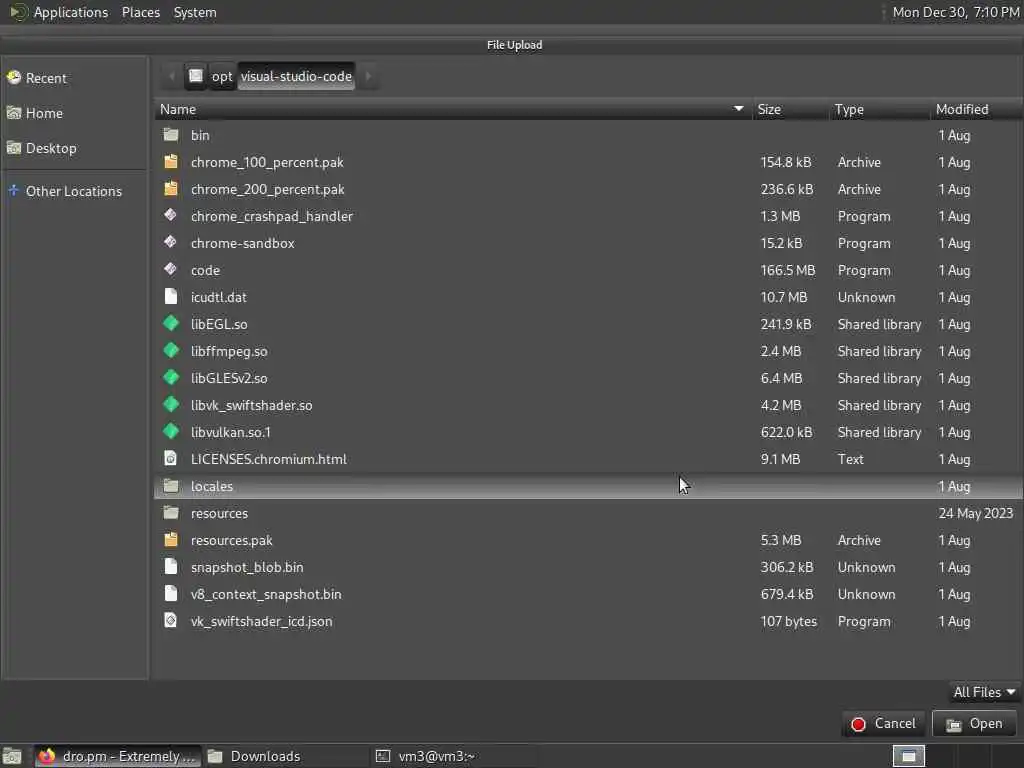Select the v8_context_snapshot.bin file icon
The image size is (1024, 768).
click(x=171, y=594)
